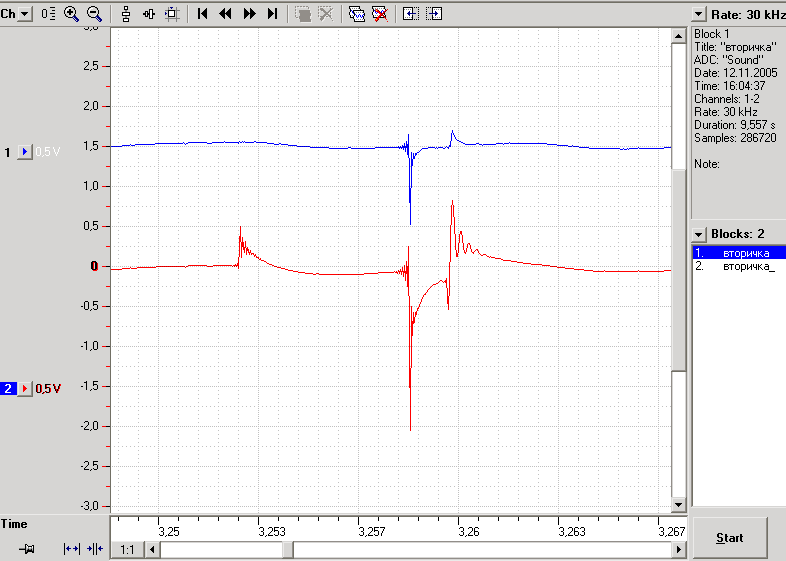Step backward with the rewind button

click(x=226, y=14)
